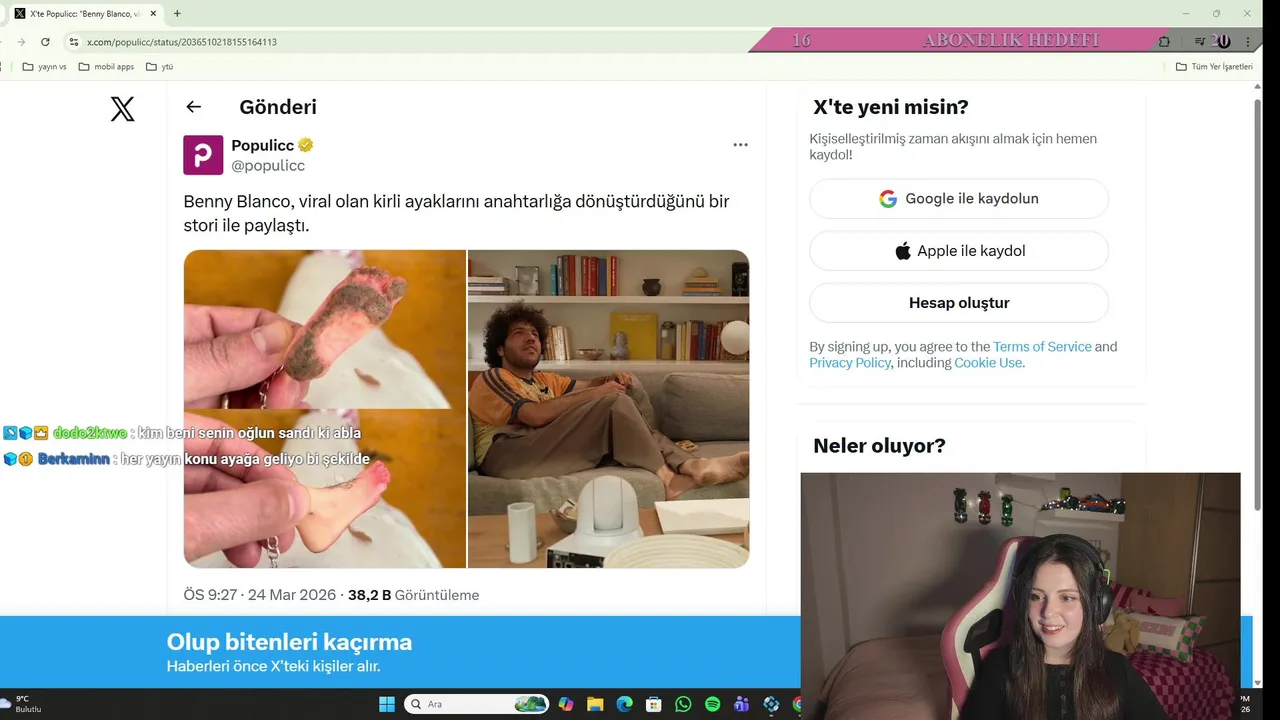Click the Olup bitenleri kaçırma banner text
This screenshot has height=720, width=1280.
[x=289, y=642]
